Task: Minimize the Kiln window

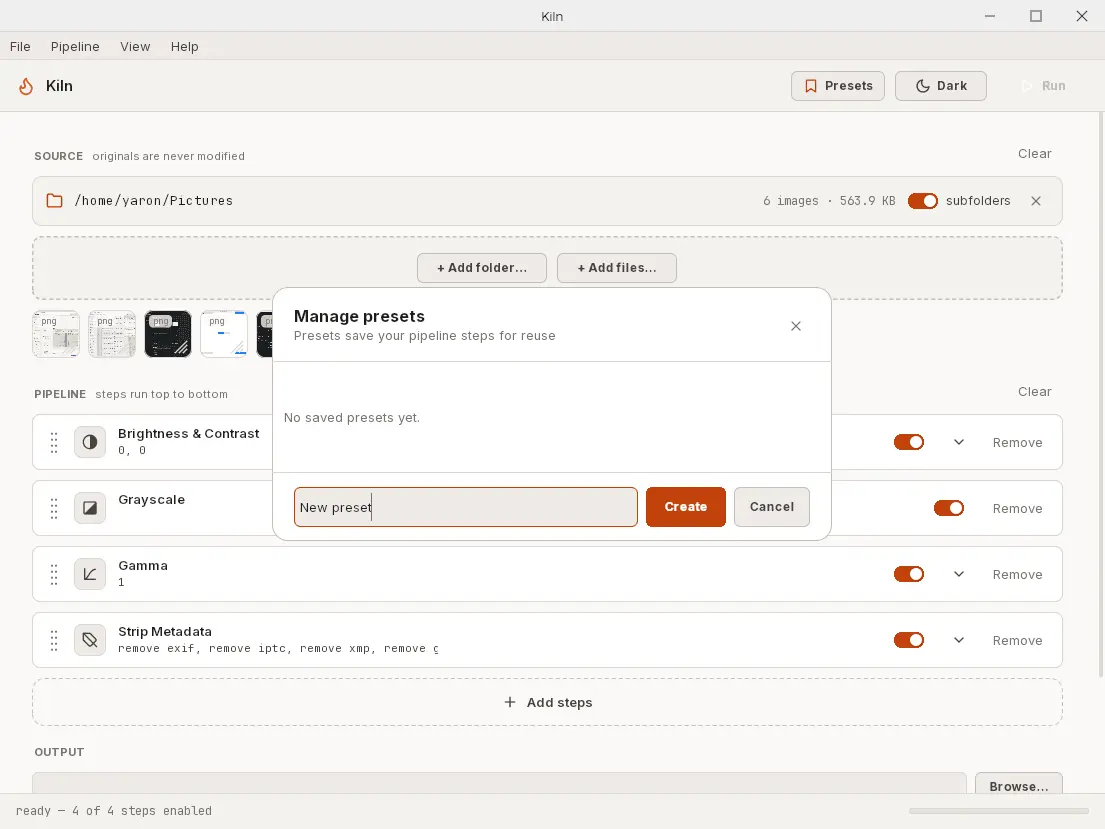Action: coord(990,16)
